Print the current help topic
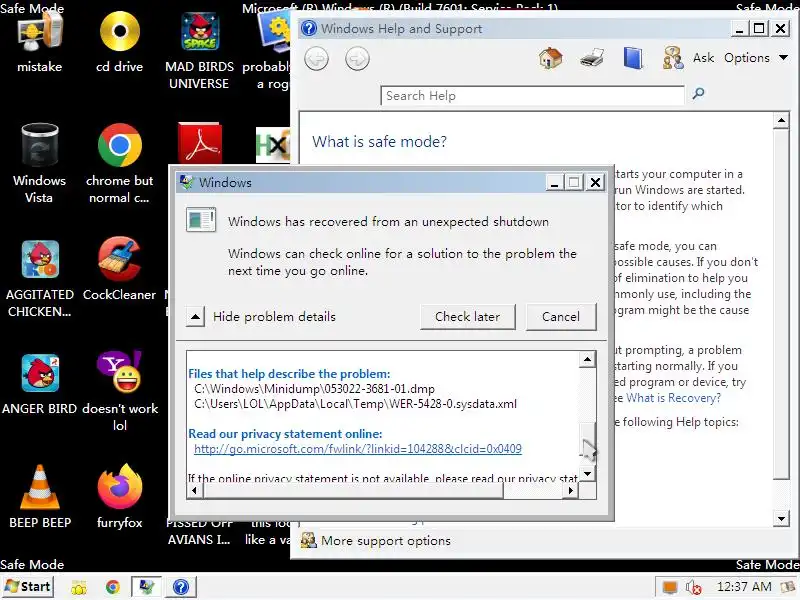The width and height of the screenshot is (800, 600). point(592,58)
